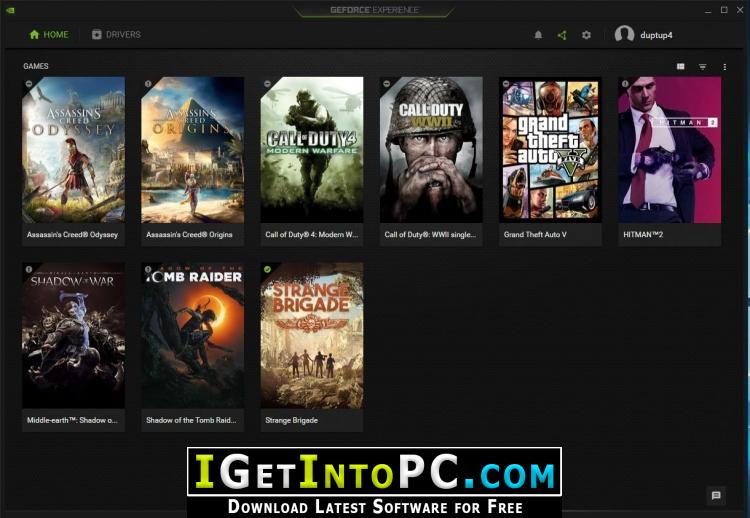
Task: Click green optimized check on Strange Brigade
Action: pyautogui.click(x=267, y=269)
